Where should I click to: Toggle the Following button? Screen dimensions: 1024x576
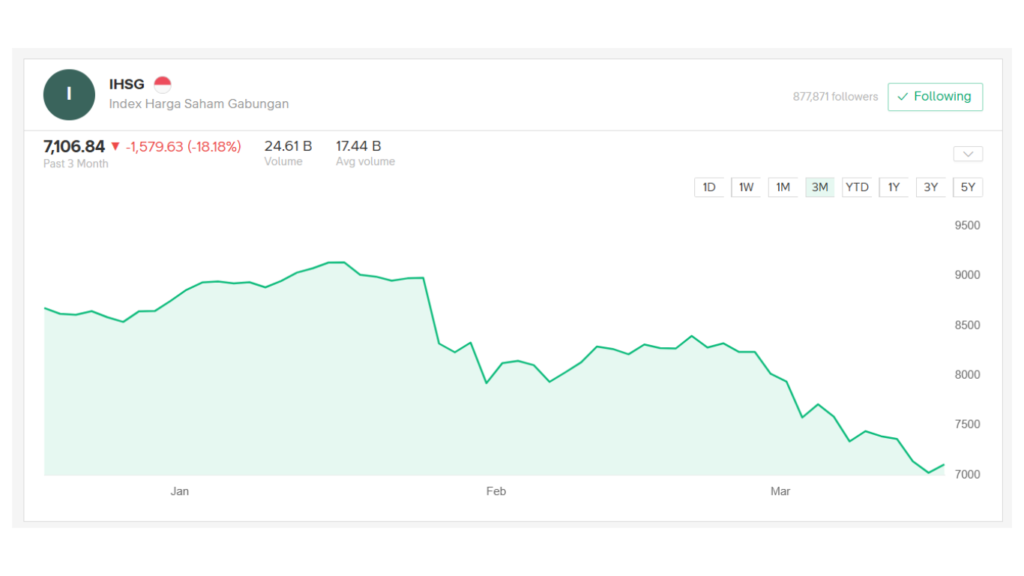pos(935,97)
